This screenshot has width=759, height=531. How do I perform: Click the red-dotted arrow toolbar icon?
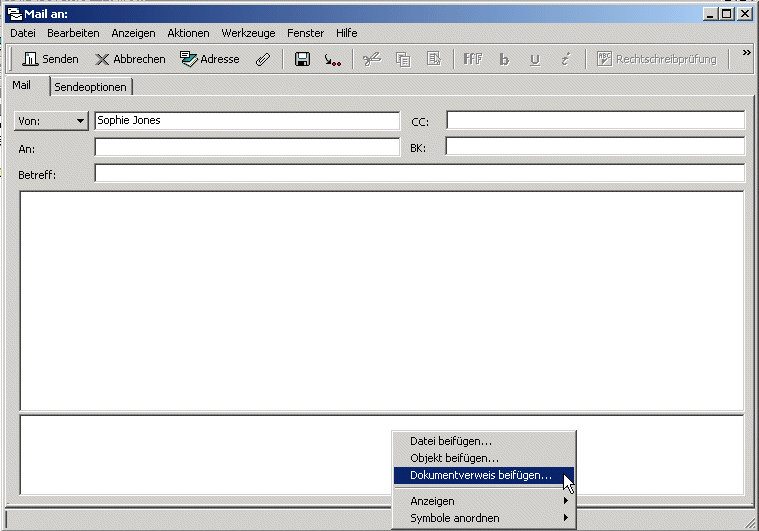coord(333,60)
